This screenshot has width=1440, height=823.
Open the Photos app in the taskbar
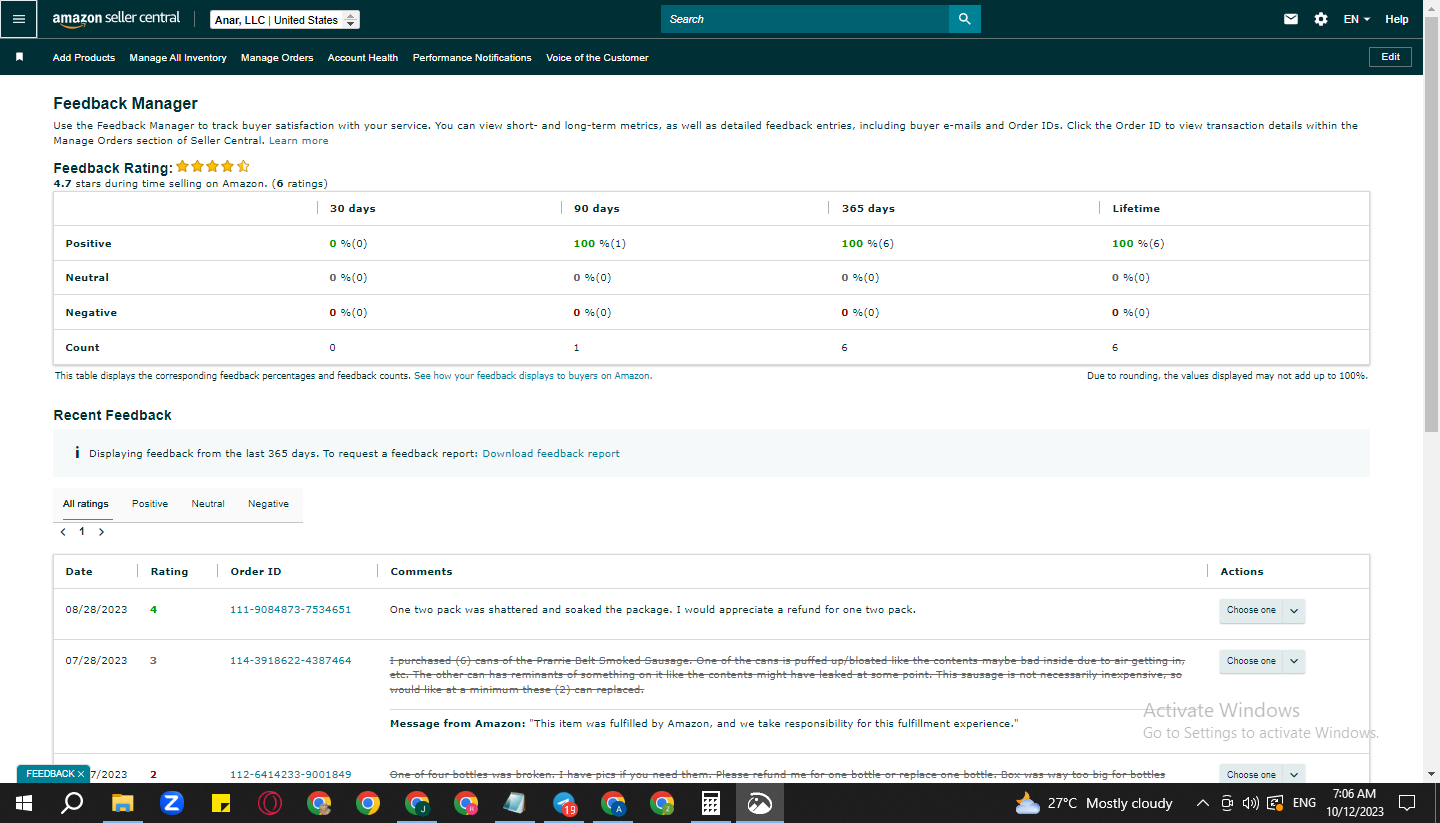tap(760, 803)
